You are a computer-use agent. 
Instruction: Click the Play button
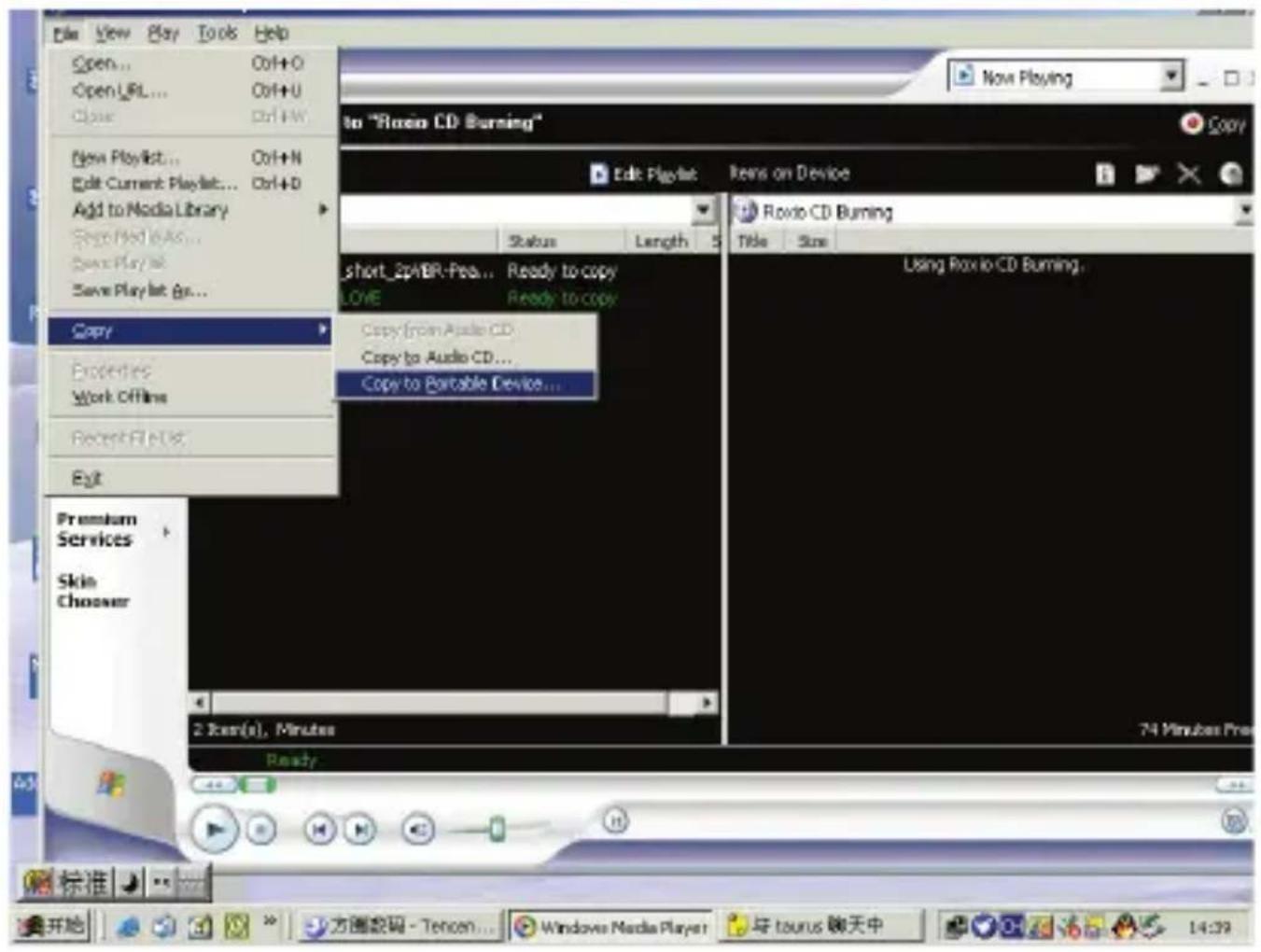pyautogui.click(x=214, y=829)
